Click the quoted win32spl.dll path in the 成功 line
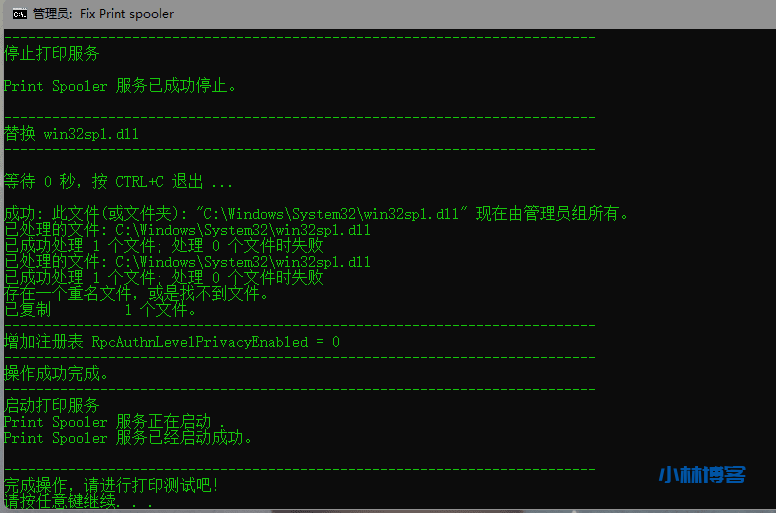 pos(331,214)
